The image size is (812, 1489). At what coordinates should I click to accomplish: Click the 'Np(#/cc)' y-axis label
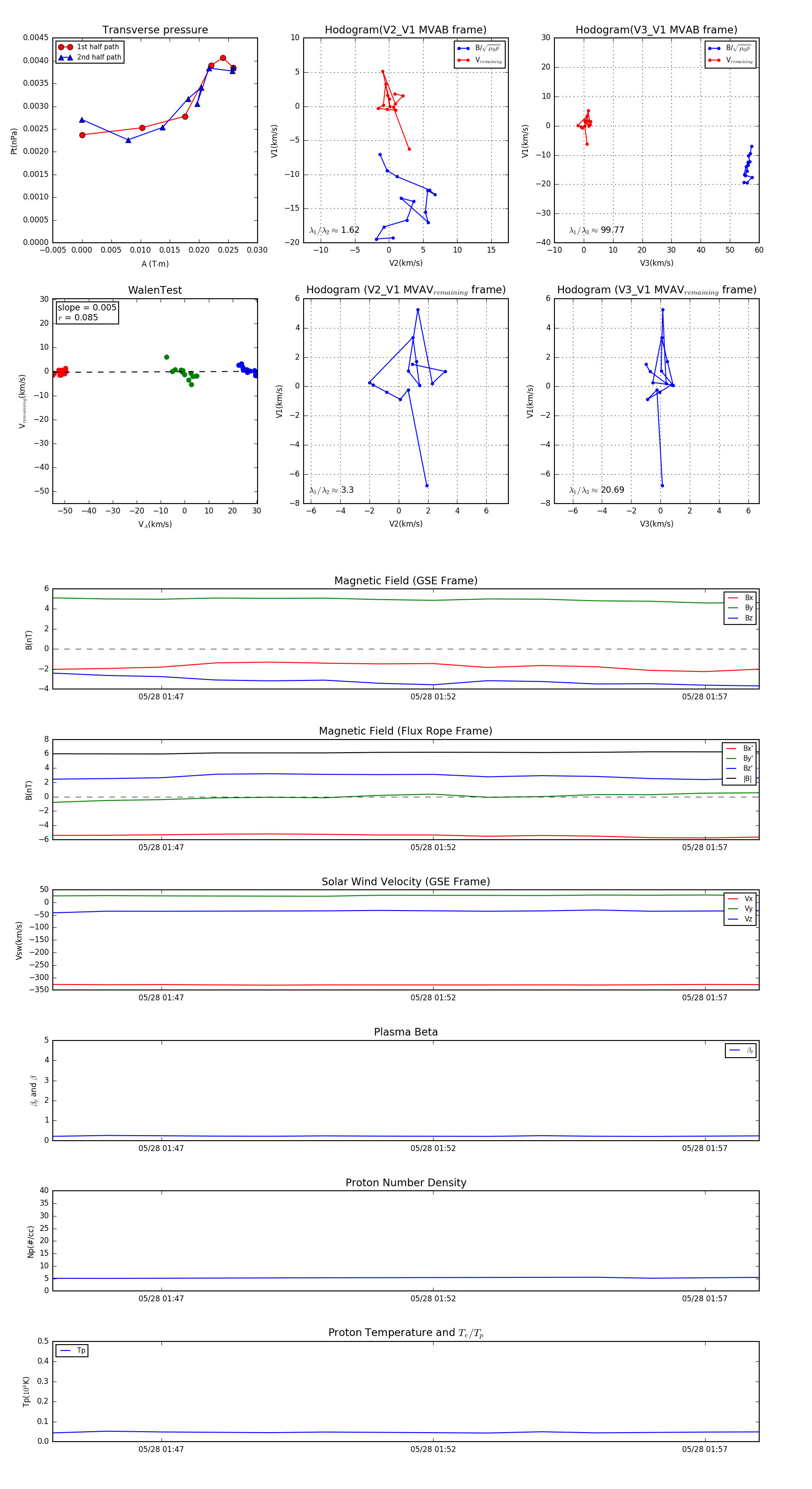[x=31, y=1242]
